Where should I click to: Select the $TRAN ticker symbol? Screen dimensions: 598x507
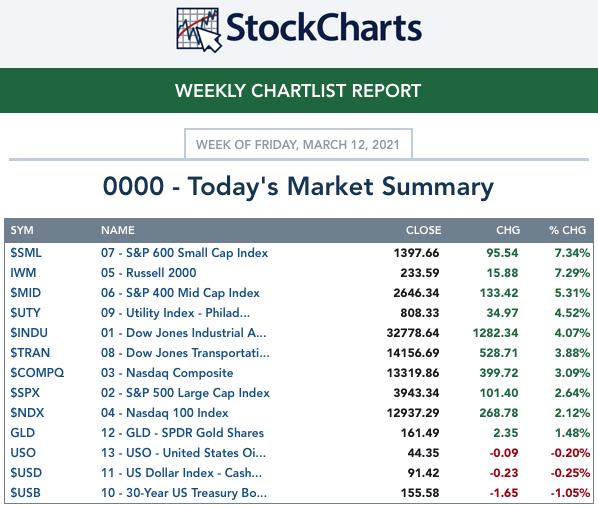pyautogui.click(x=30, y=352)
